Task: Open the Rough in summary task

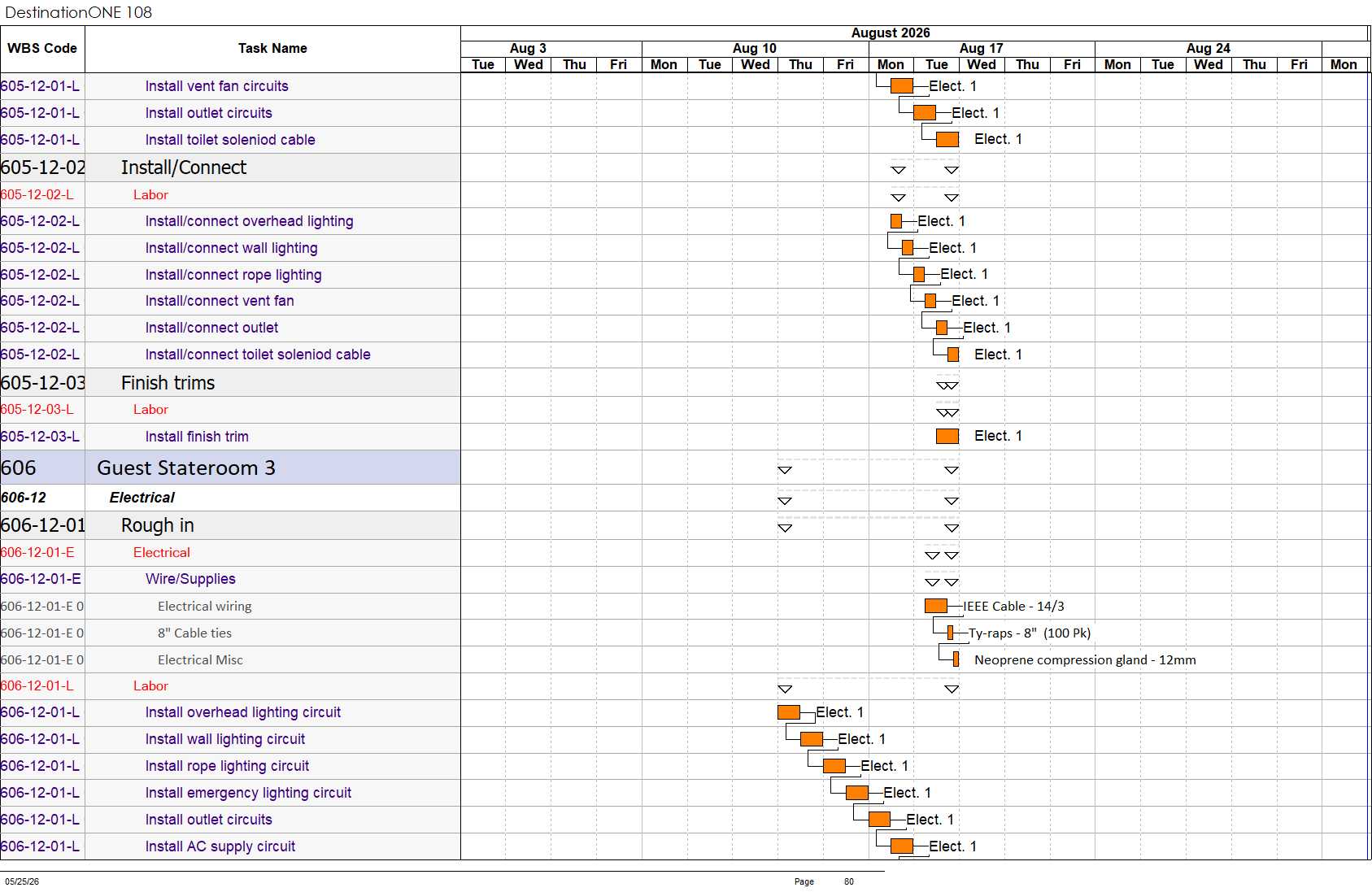Action: [158, 525]
